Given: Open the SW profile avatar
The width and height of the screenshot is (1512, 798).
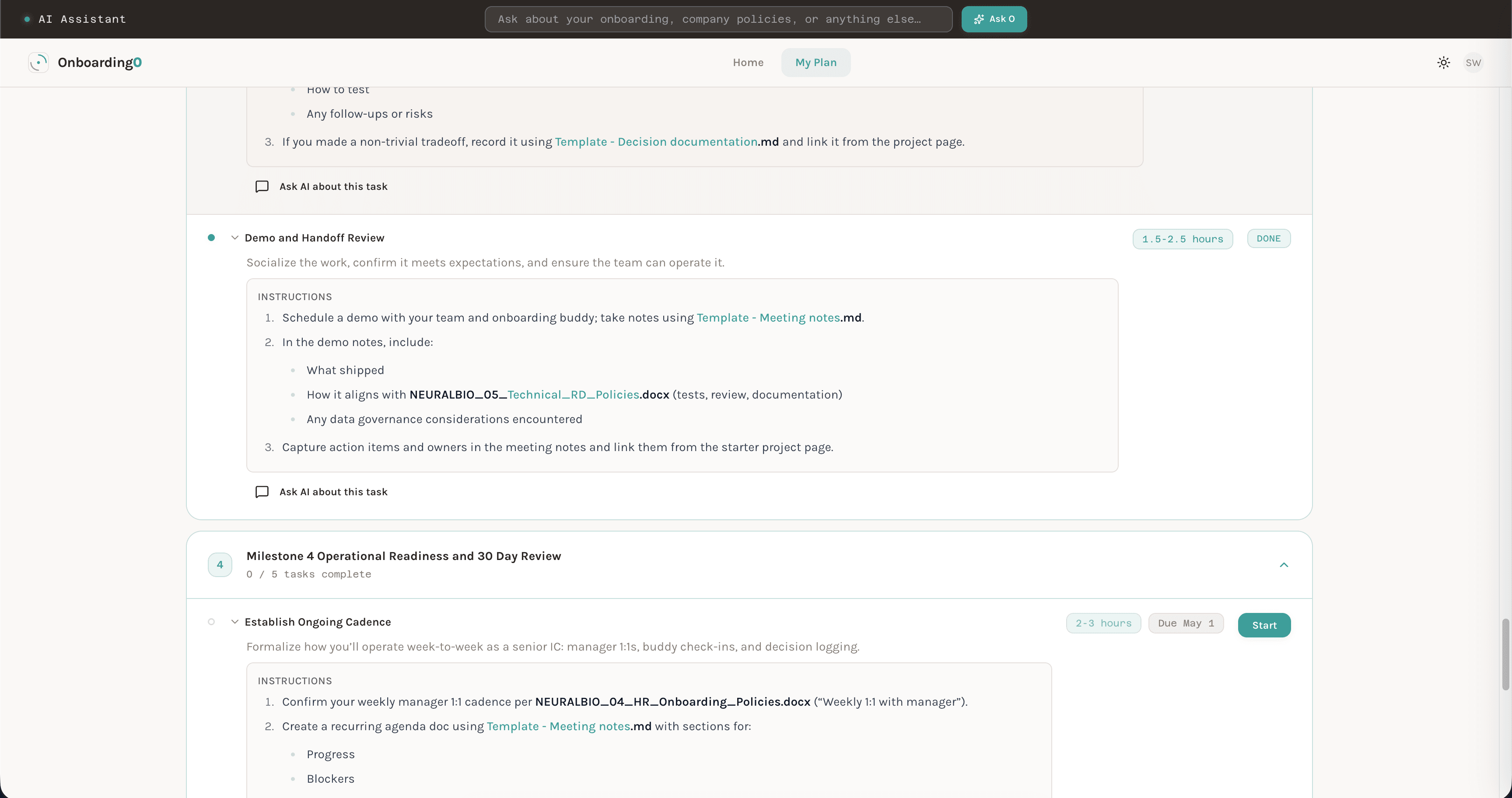Looking at the screenshot, I should pos(1474,62).
